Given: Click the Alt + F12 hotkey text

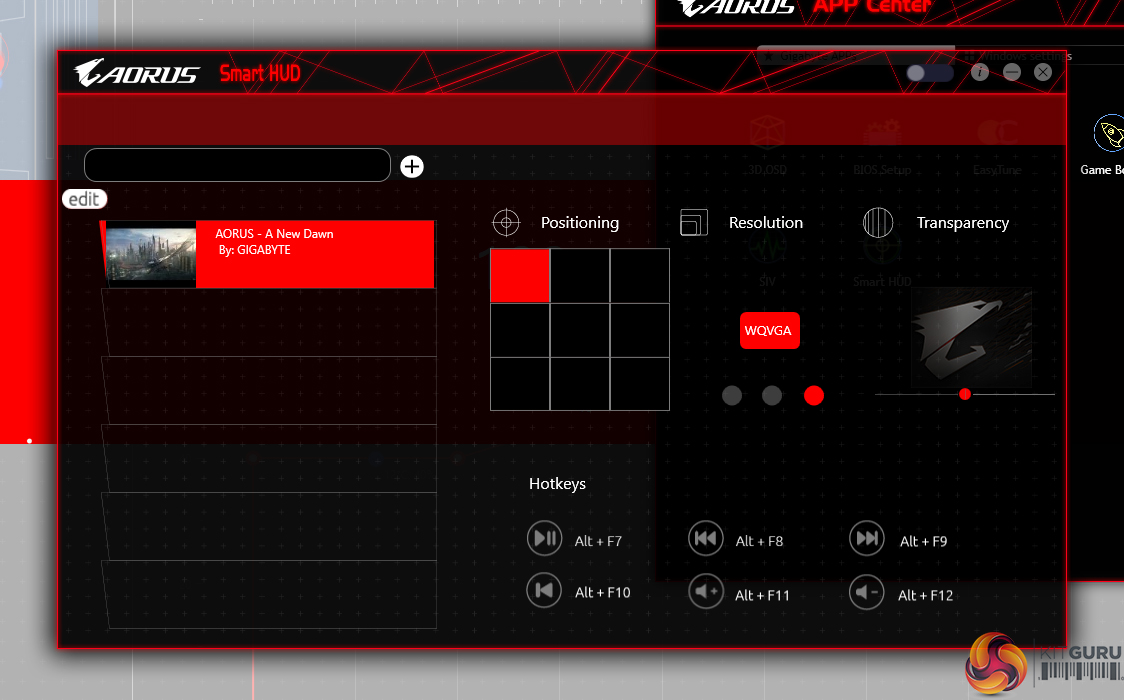Looking at the screenshot, I should click(x=925, y=595).
